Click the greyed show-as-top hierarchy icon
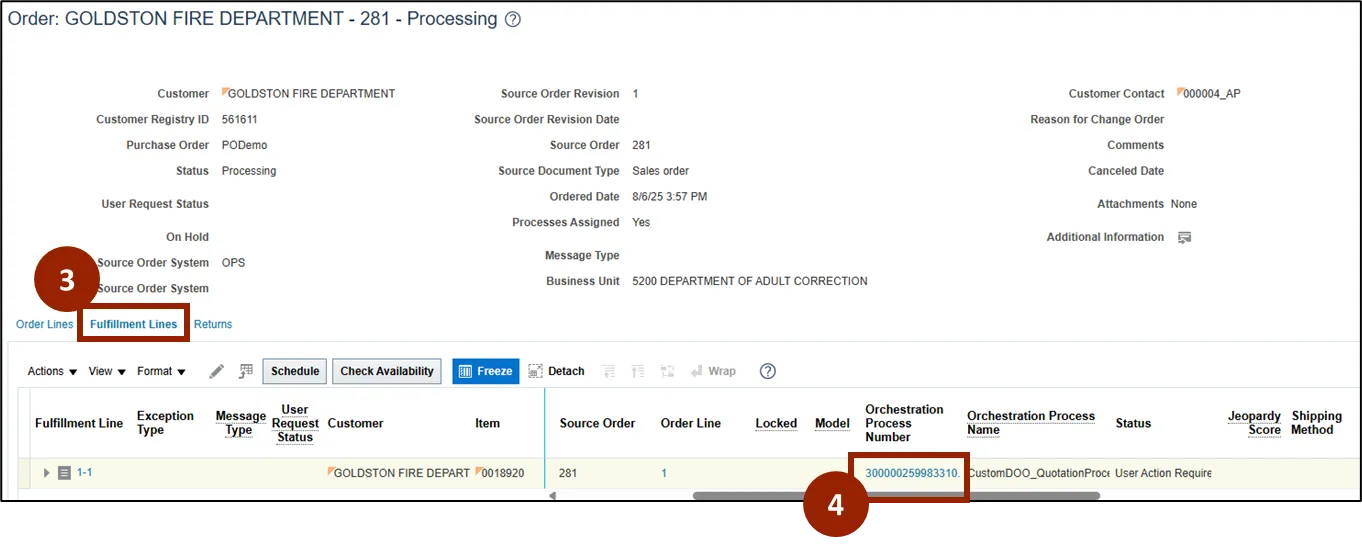The height and width of the screenshot is (544, 1362). pos(668,371)
